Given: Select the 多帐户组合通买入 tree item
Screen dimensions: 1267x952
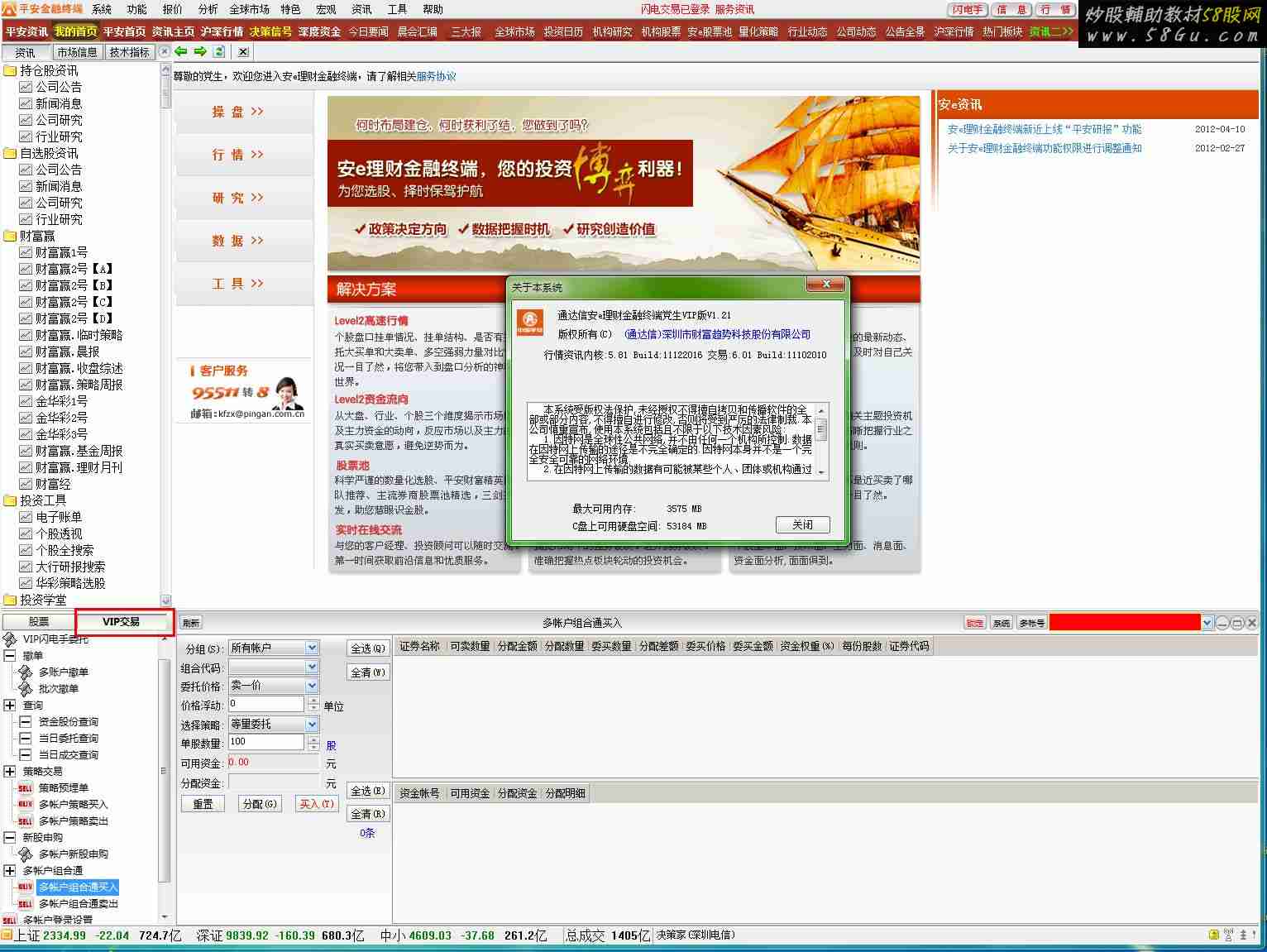Looking at the screenshot, I should [x=79, y=887].
